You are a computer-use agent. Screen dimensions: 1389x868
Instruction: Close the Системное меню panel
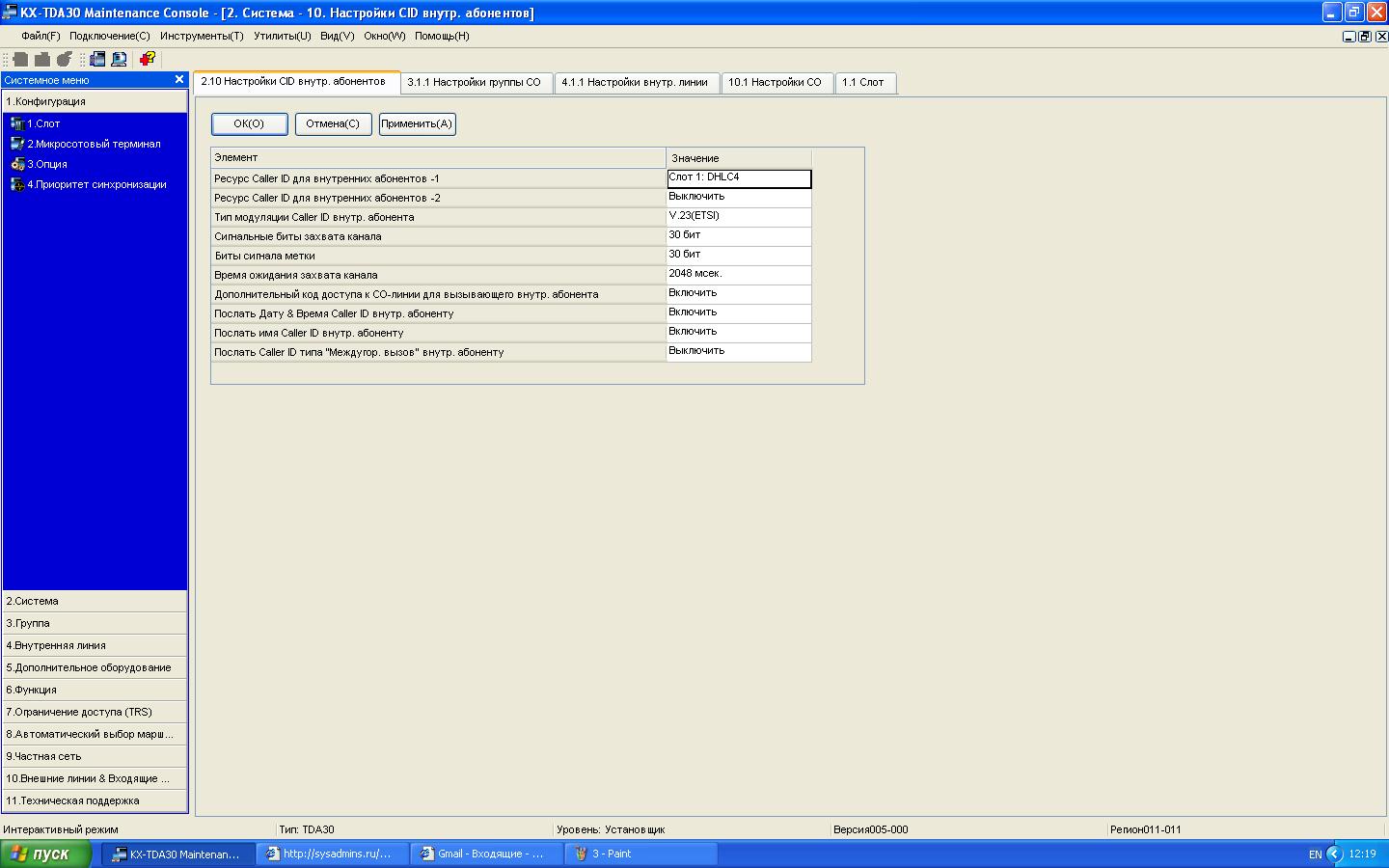(178, 80)
